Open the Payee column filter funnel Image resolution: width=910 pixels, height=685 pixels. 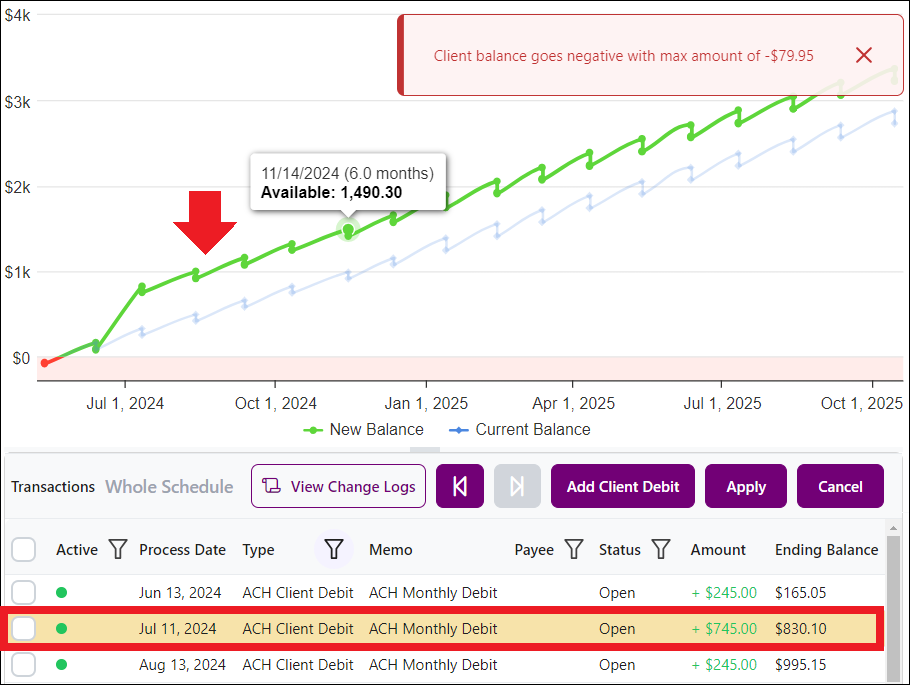(x=573, y=549)
